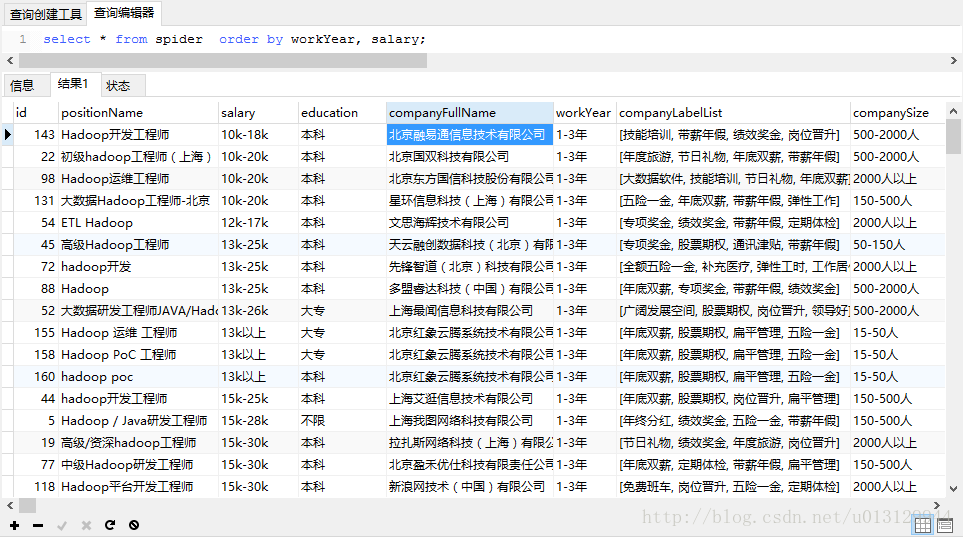
Task: Select cell hadoop poc in row 160
Action: pyautogui.click(x=138, y=377)
